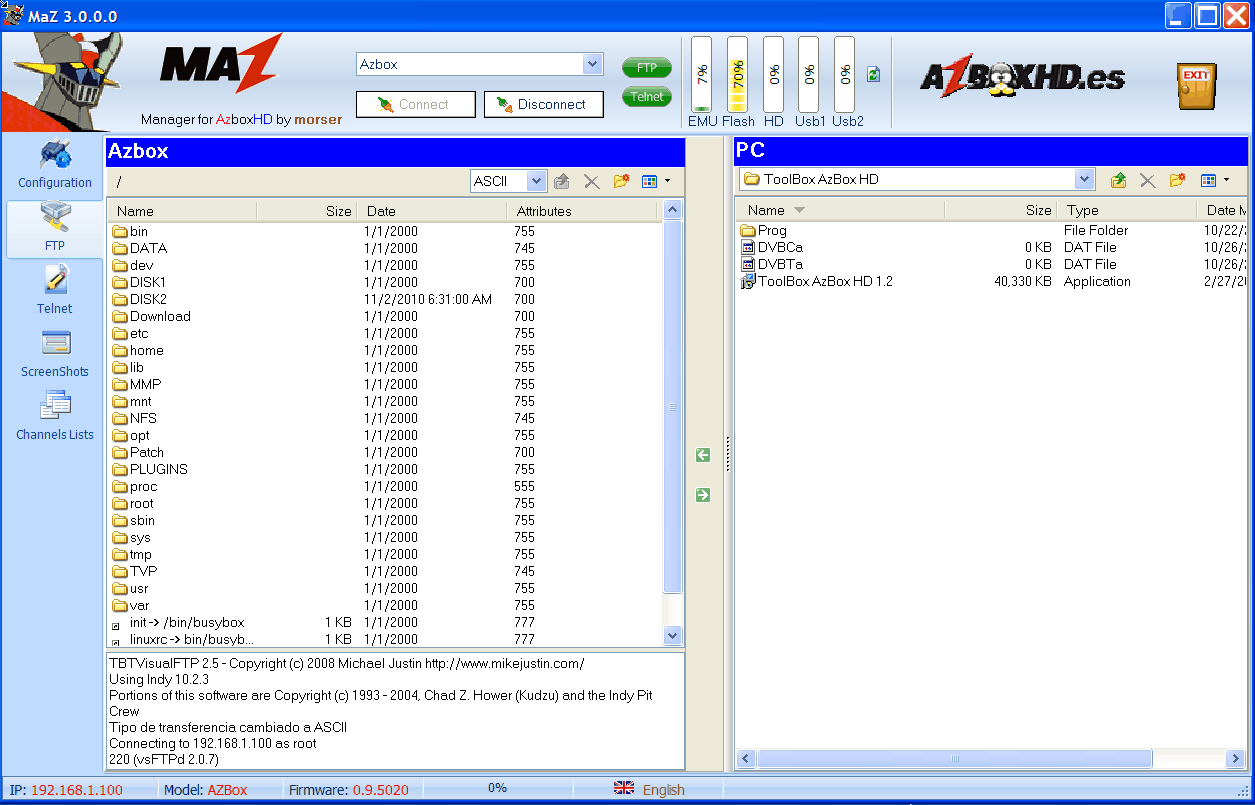Sort Azbox list by Size column

coord(307,211)
